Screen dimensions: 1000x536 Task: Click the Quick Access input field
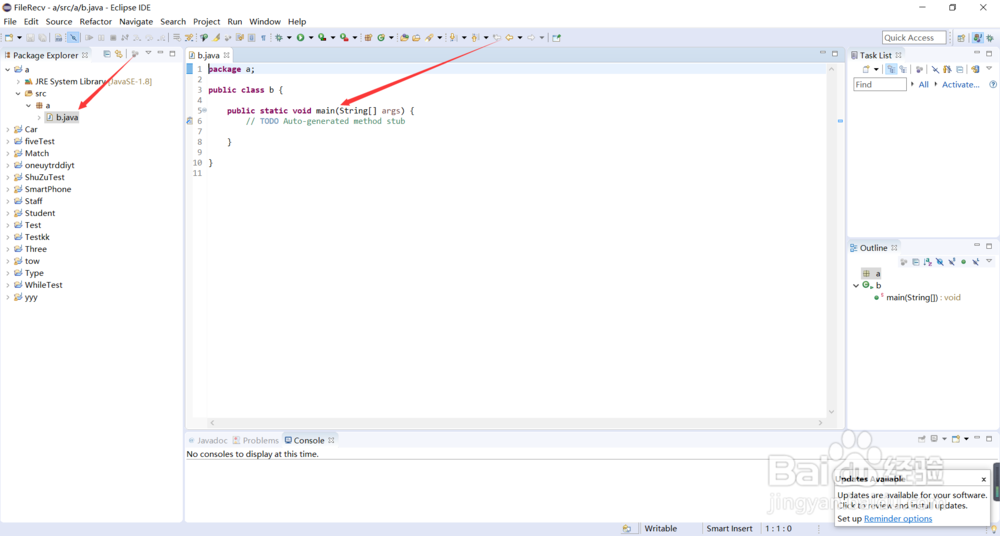pos(914,38)
